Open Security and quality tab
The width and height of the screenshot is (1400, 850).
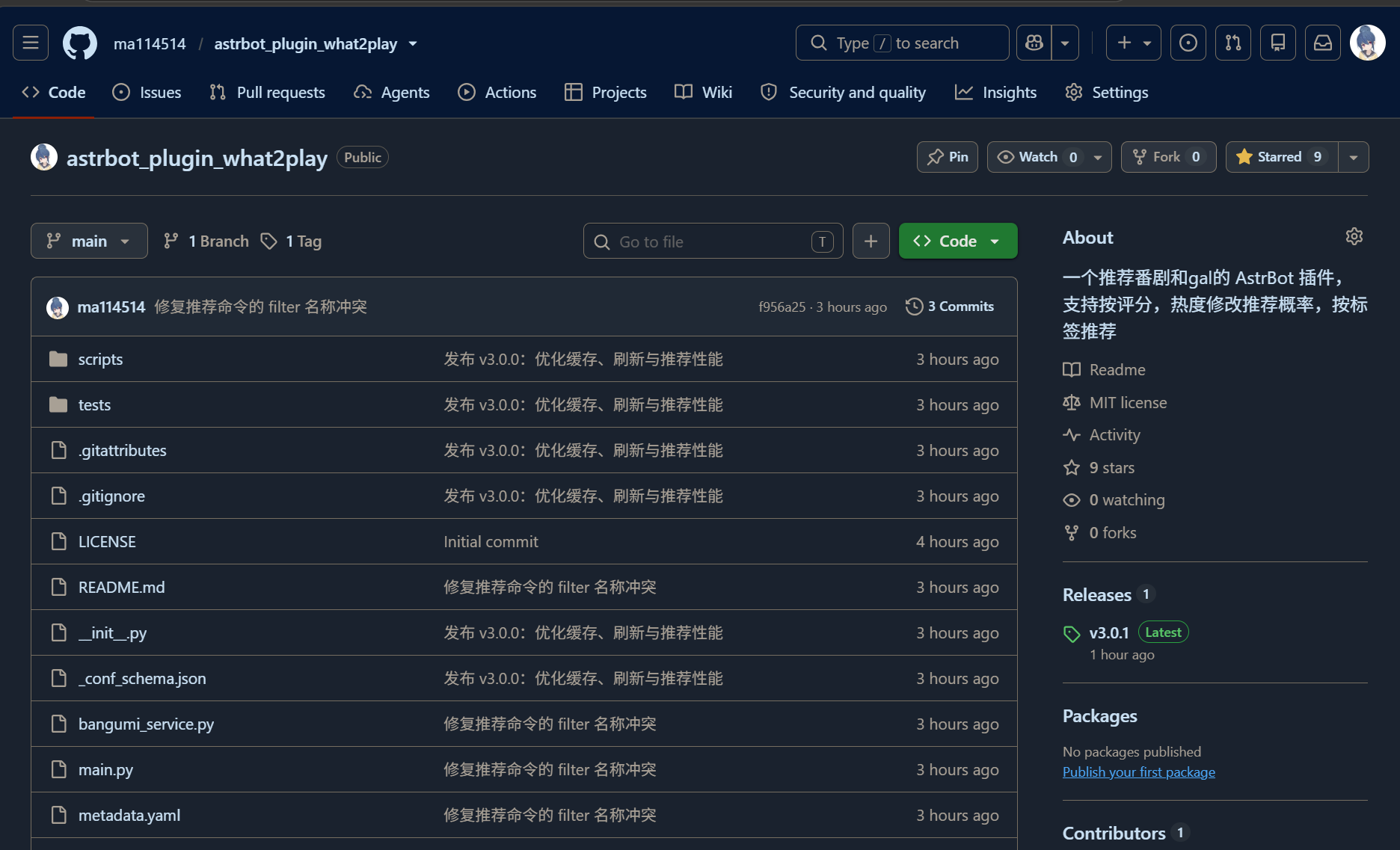click(844, 92)
